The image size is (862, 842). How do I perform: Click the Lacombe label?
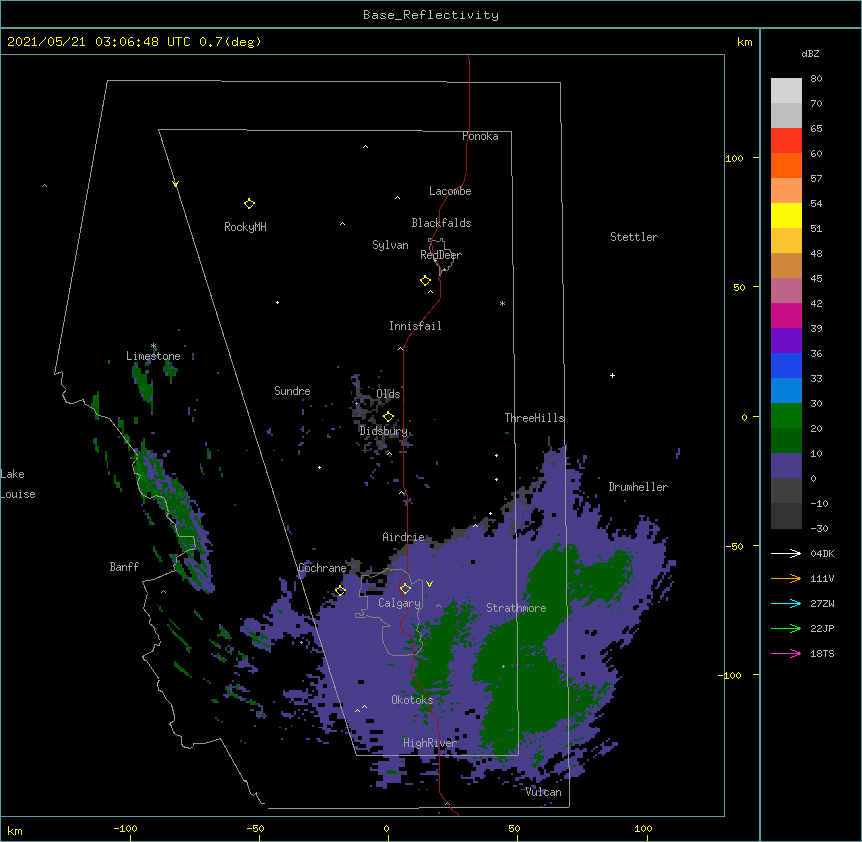click(450, 191)
